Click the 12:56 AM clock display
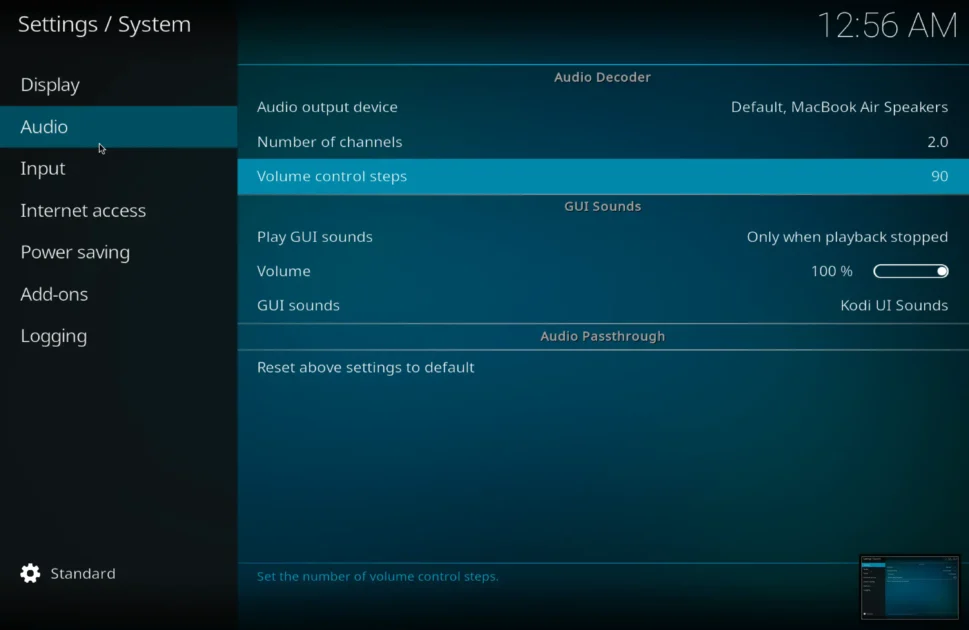This screenshot has height=630, width=969. click(x=887, y=25)
